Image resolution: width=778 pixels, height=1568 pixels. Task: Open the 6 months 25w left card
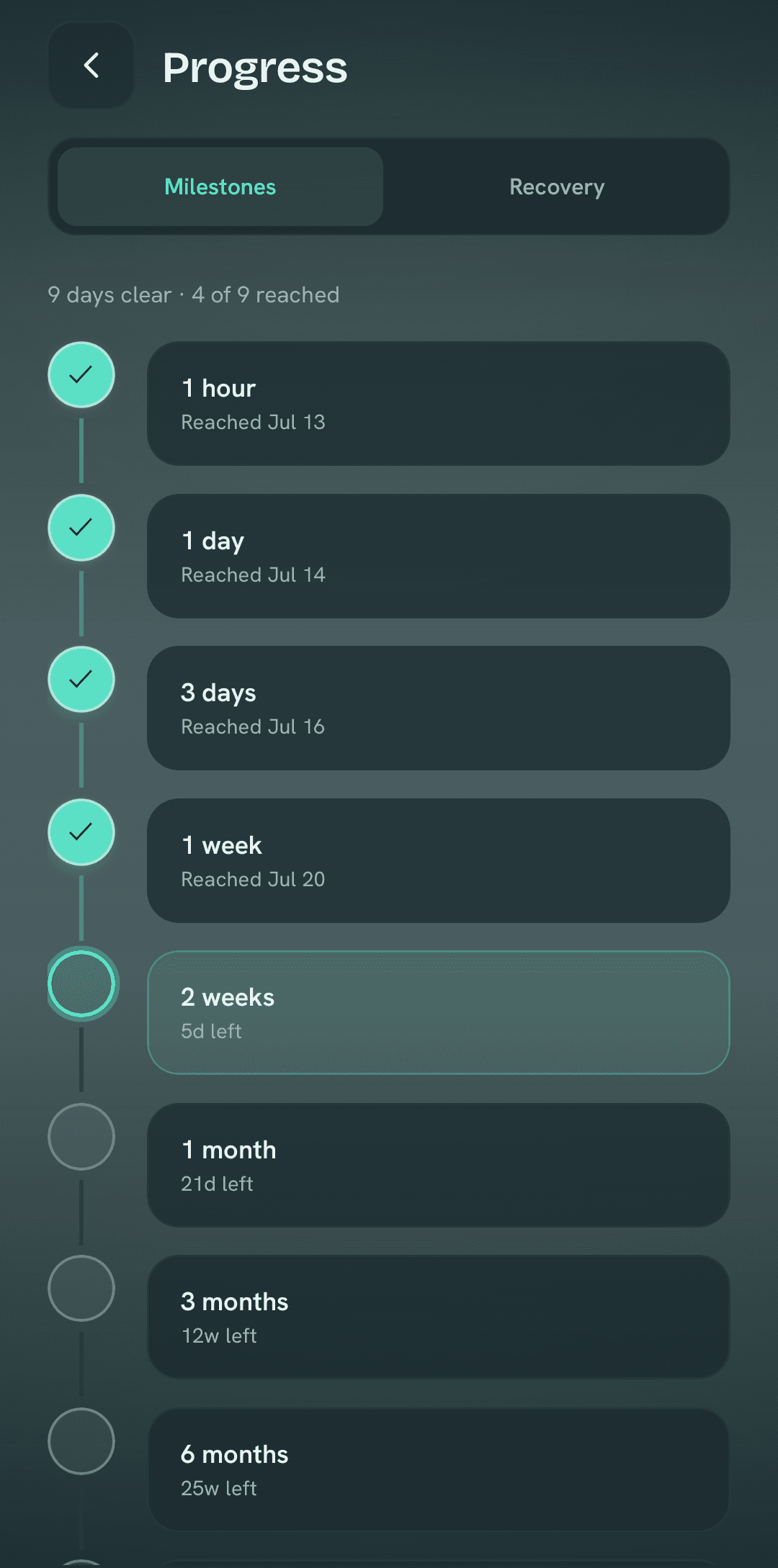(x=439, y=1469)
